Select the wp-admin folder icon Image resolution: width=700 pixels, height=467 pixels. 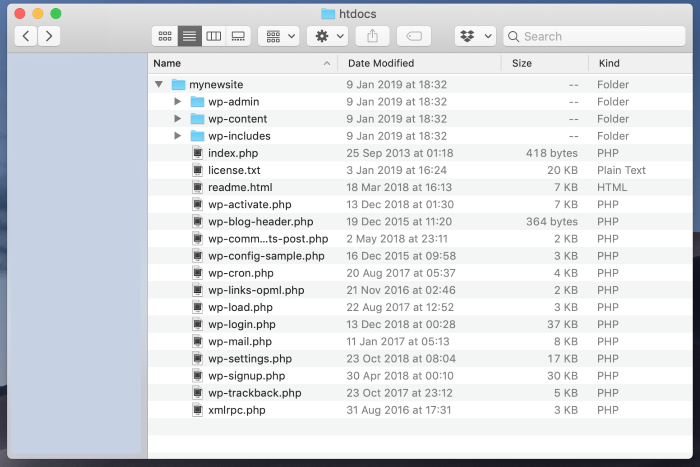click(197, 101)
